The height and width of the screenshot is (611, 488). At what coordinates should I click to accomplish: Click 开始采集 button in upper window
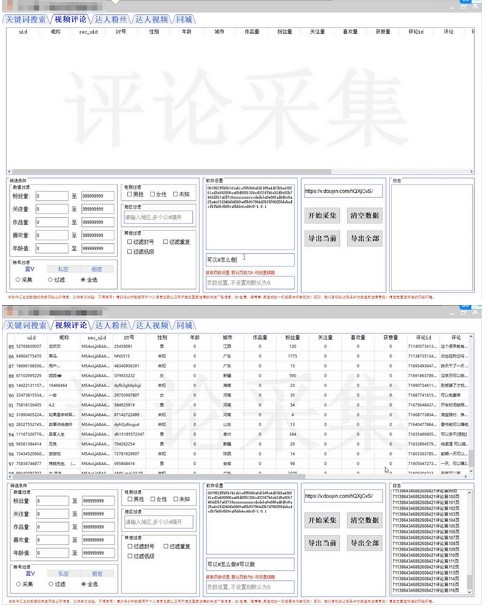pyautogui.click(x=322, y=215)
